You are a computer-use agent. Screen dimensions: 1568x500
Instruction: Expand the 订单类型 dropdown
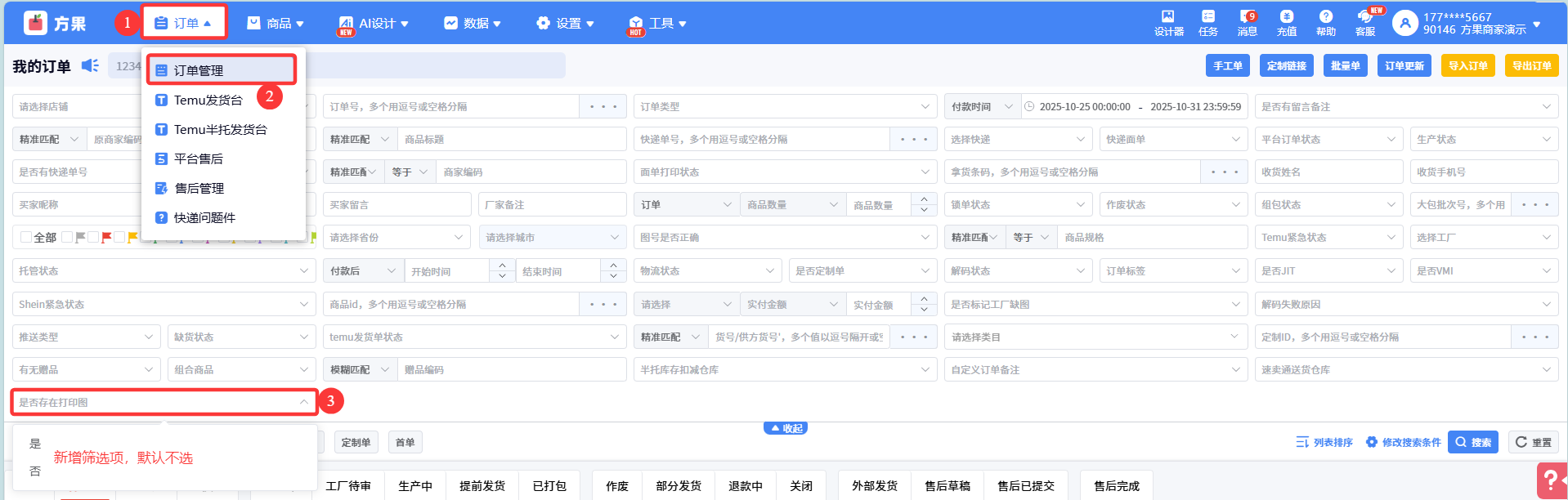(x=785, y=107)
